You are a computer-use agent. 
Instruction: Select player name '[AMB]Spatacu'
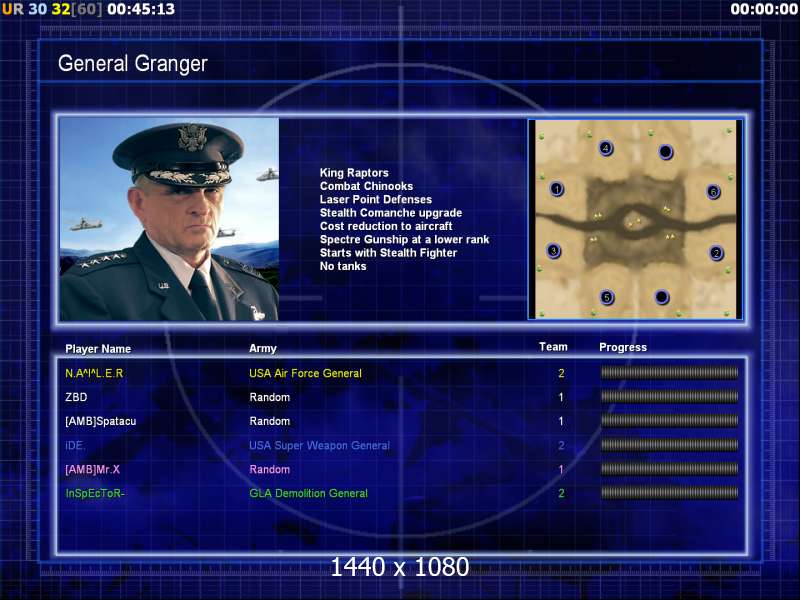click(101, 421)
